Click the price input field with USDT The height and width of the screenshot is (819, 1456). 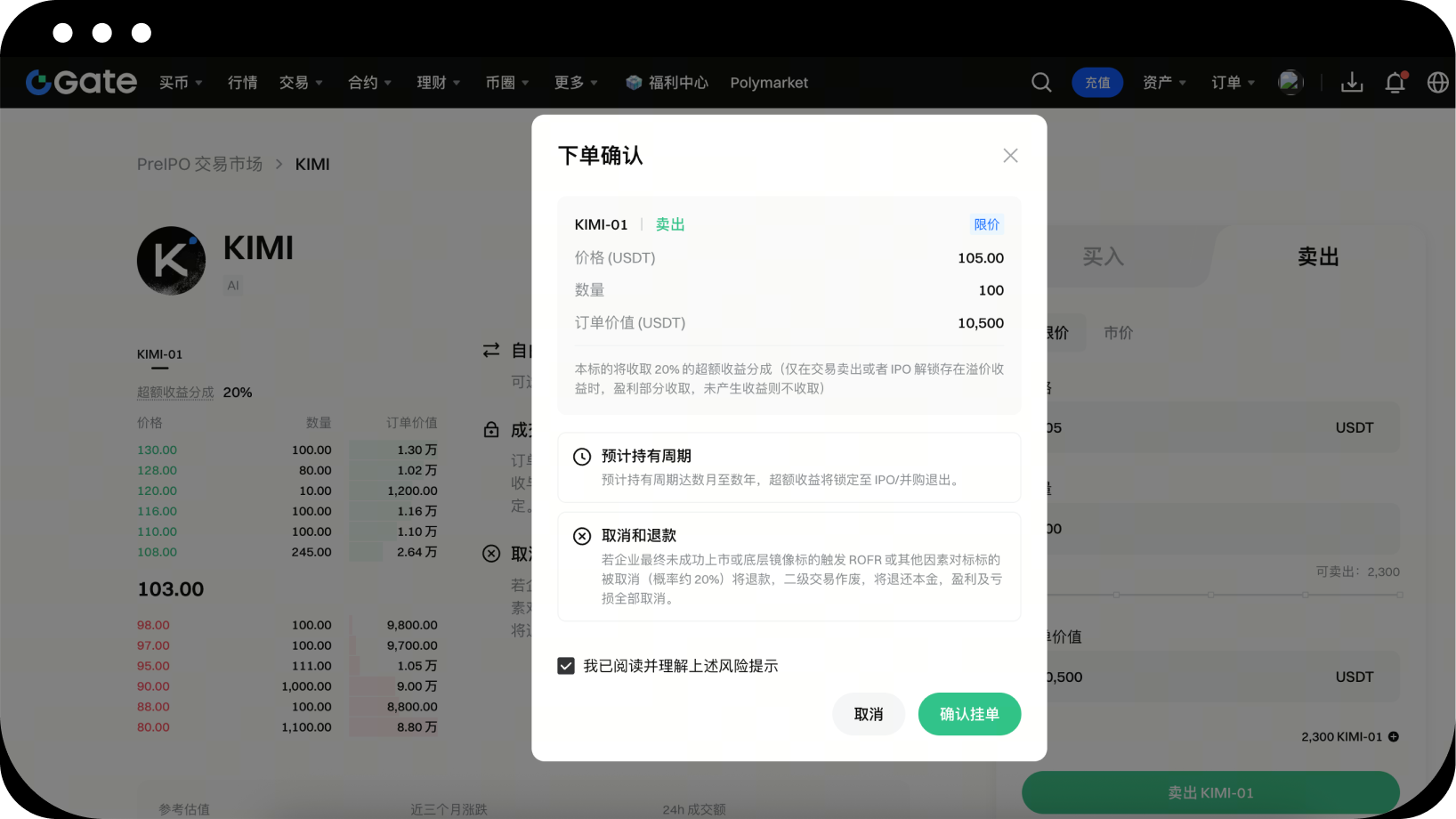coord(1222,427)
